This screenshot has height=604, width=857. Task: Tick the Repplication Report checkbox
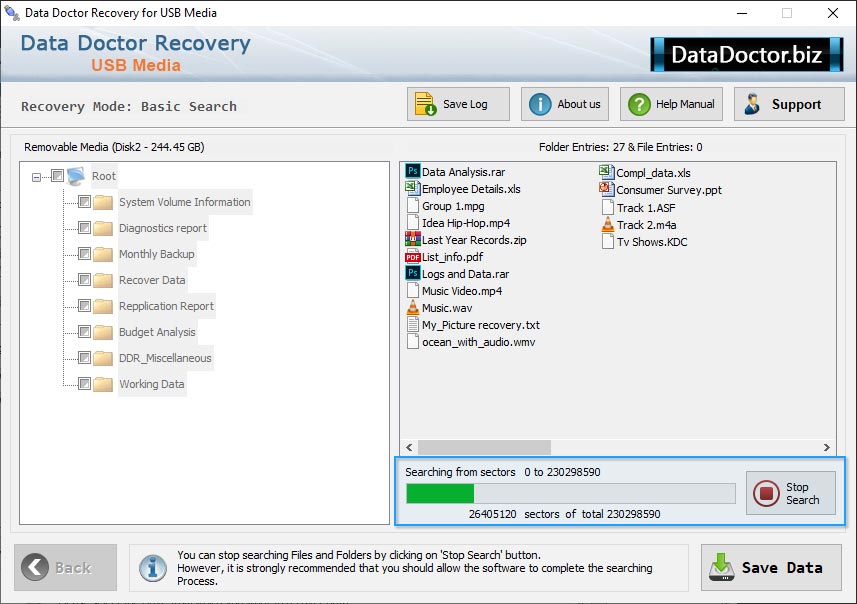(84, 306)
